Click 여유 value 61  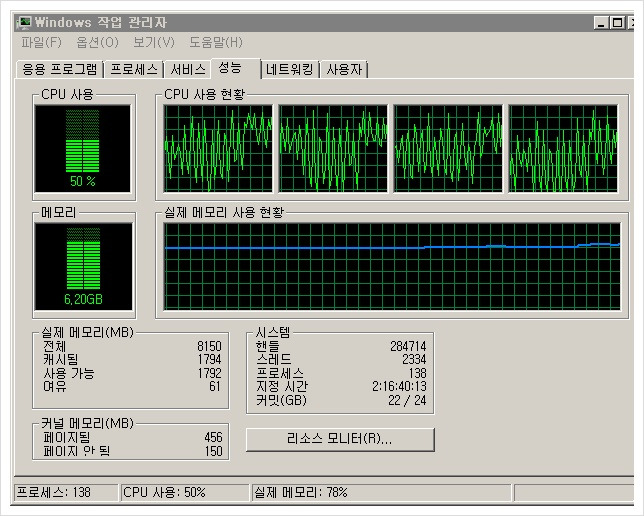[215, 386]
